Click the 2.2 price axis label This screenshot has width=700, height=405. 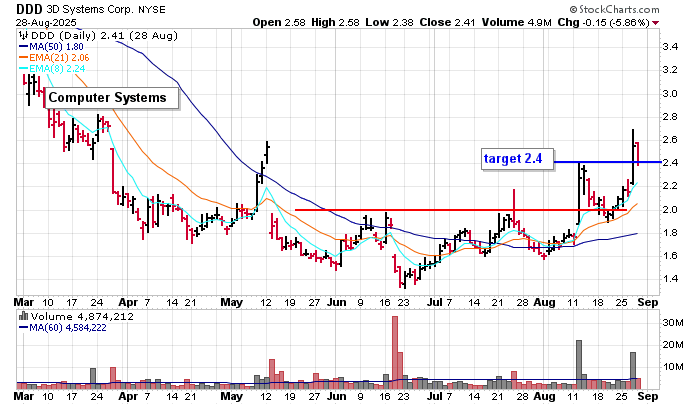click(671, 186)
